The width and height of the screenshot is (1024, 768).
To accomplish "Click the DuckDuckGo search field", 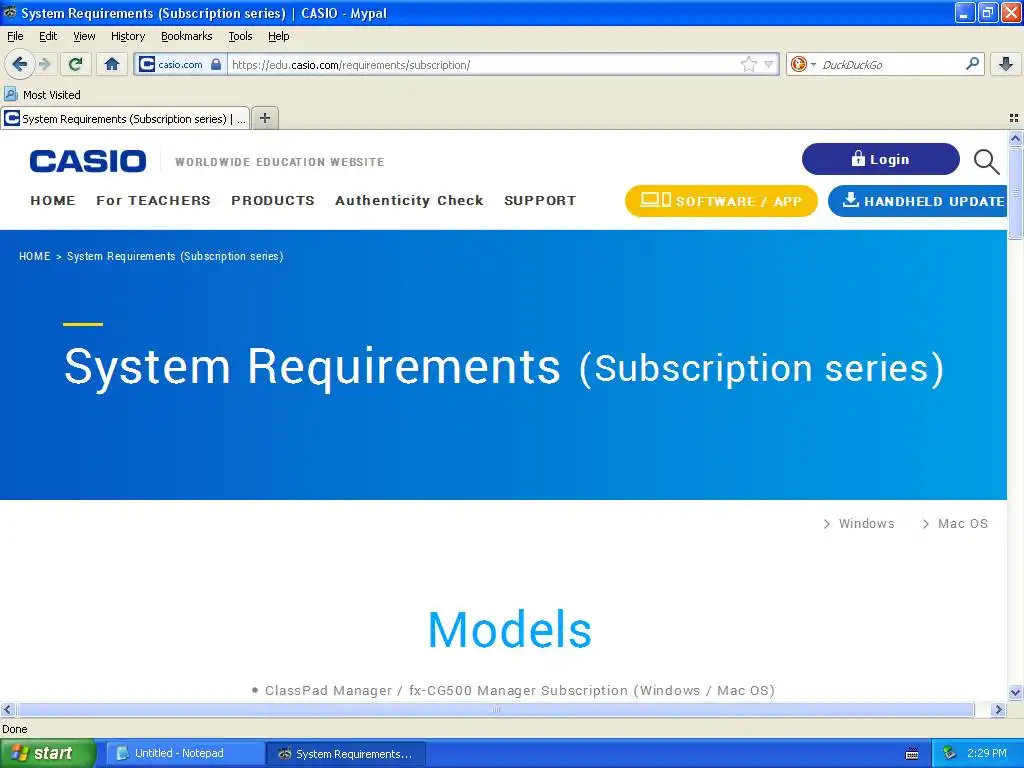I will 889,64.
